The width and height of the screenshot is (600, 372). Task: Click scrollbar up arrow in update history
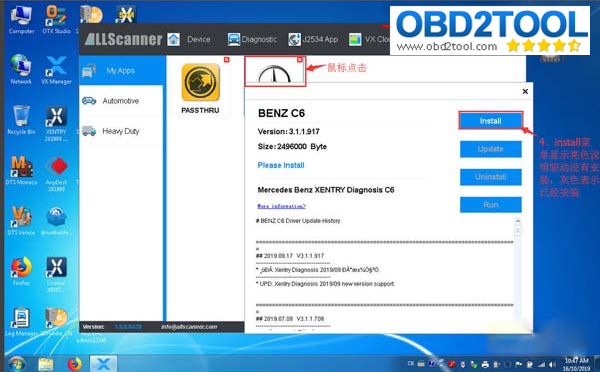[x=518, y=221]
